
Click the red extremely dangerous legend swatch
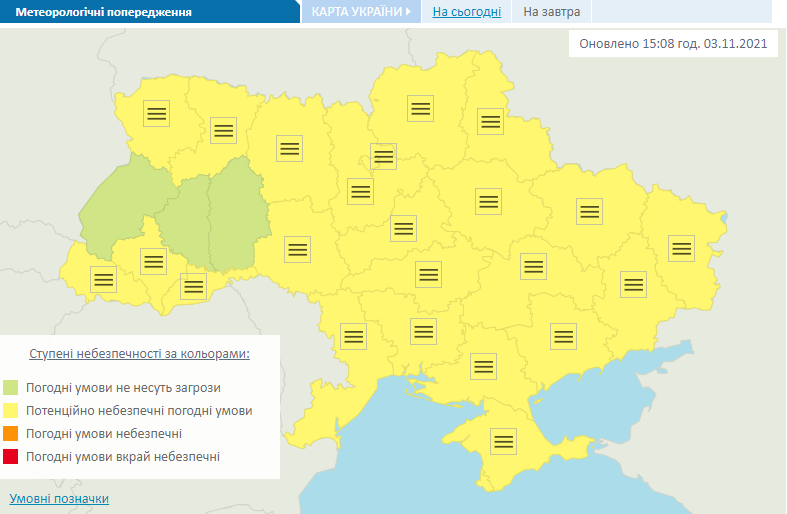click(11, 456)
